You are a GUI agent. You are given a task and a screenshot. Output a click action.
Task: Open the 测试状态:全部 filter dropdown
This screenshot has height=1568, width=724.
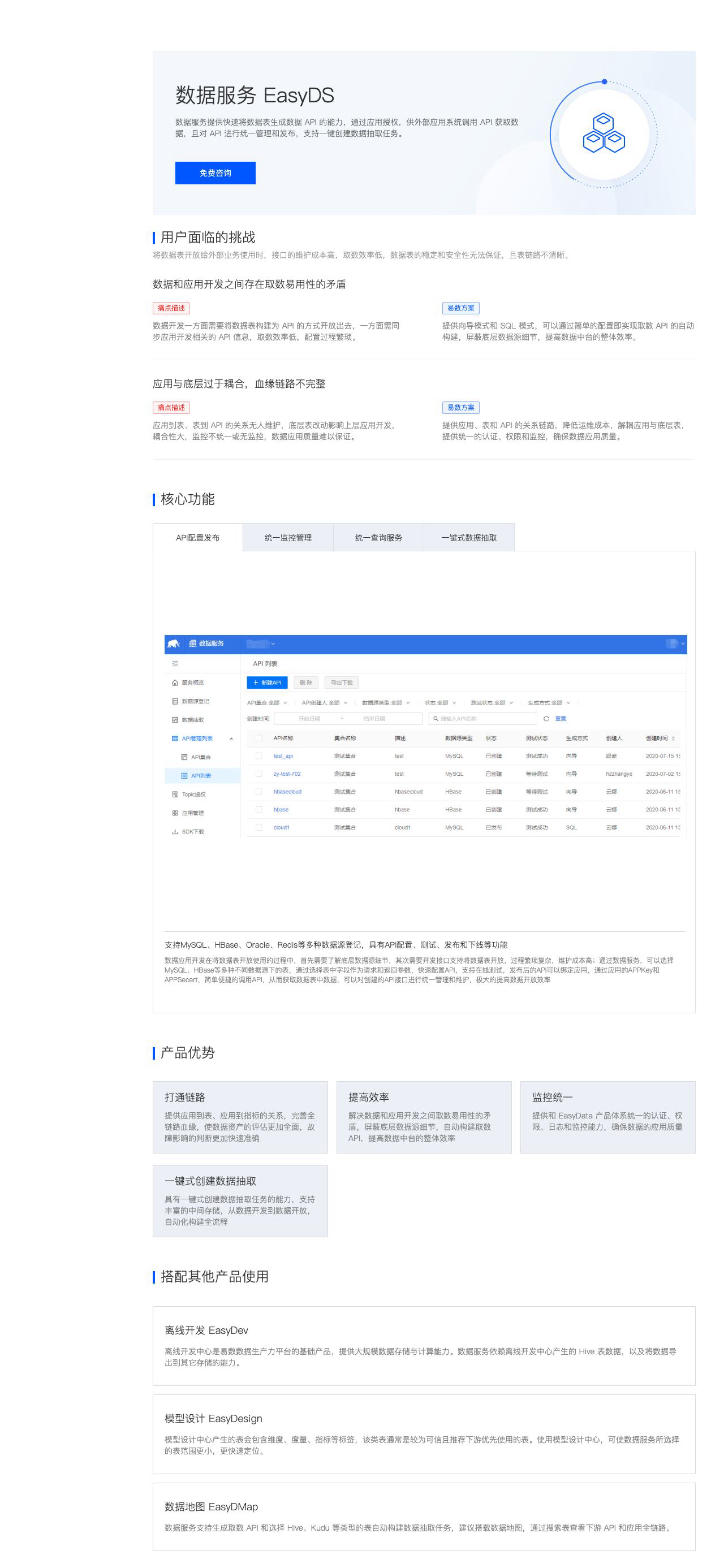pyautogui.click(x=492, y=702)
